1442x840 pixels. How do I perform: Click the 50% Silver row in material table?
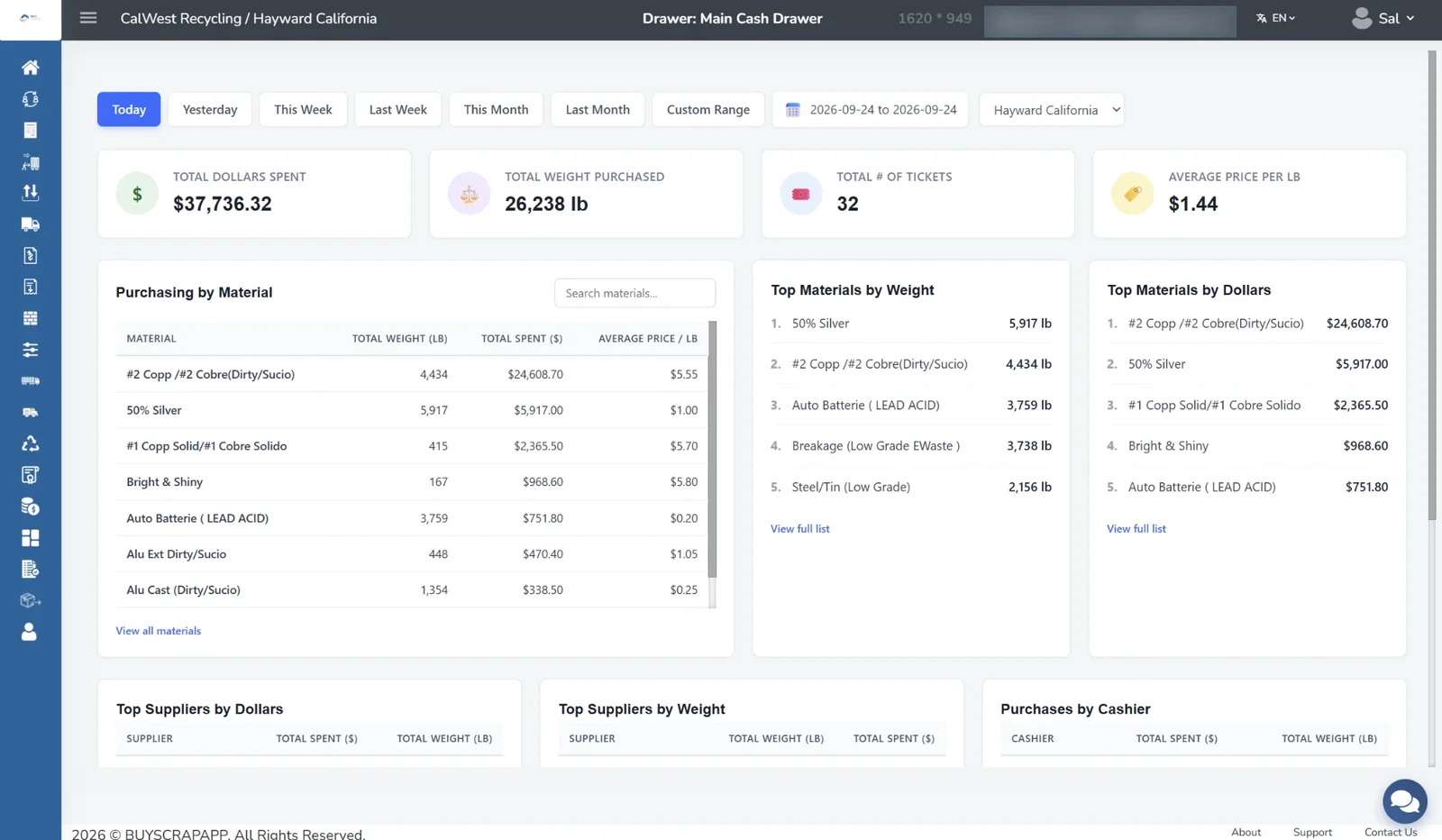(x=412, y=410)
